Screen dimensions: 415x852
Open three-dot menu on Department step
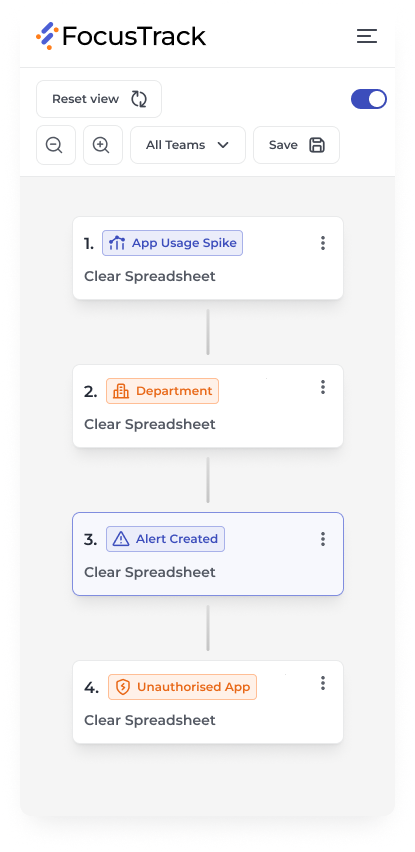[x=323, y=387]
